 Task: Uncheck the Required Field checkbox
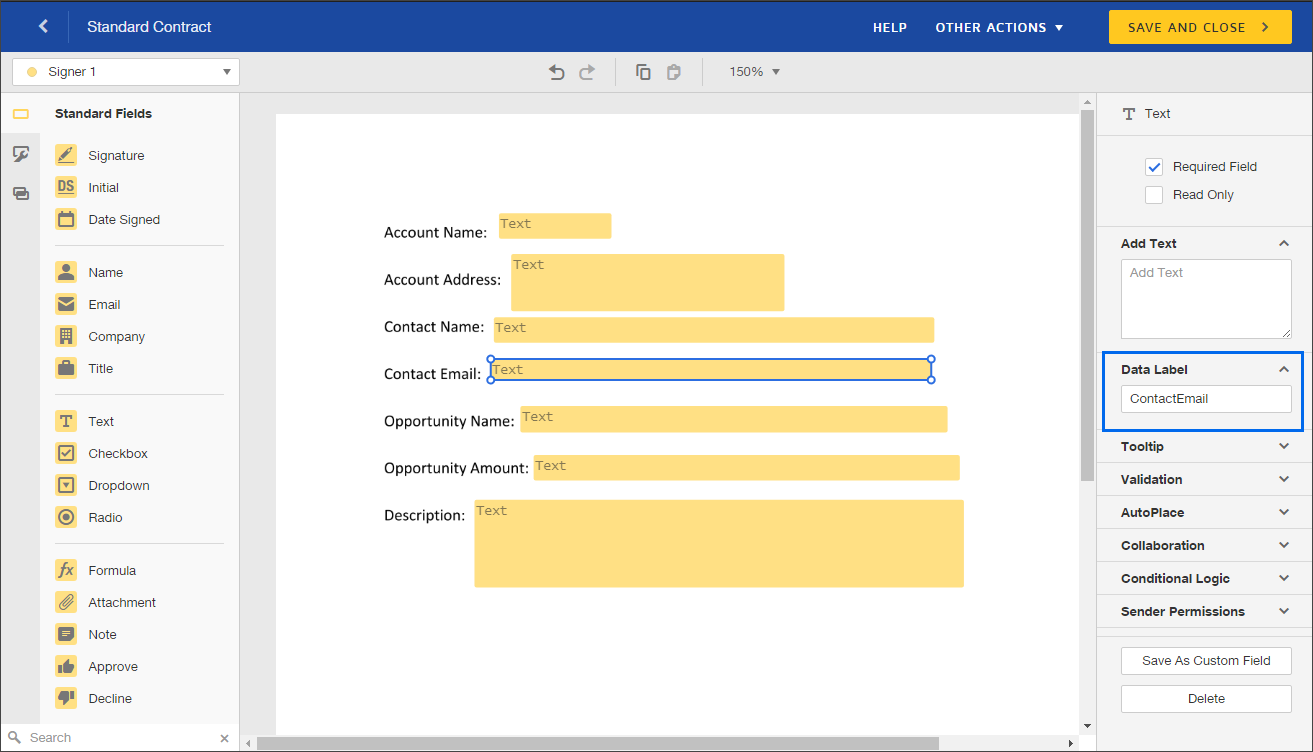tap(1154, 167)
